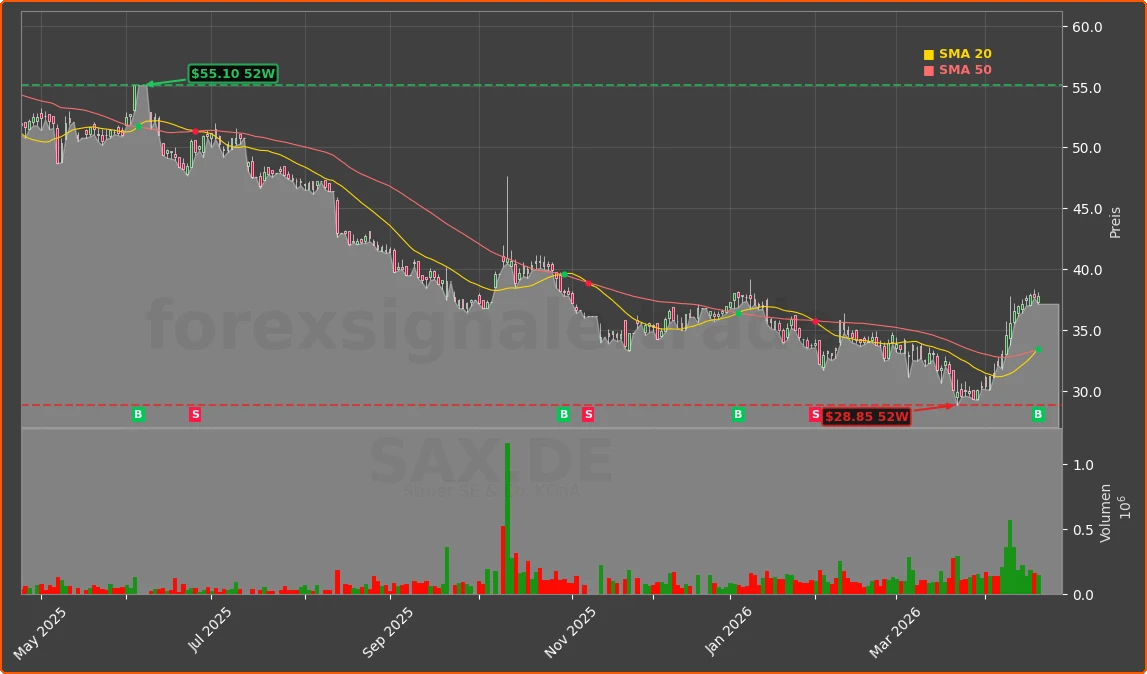The width and height of the screenshot is (1147, 674).
Task: Click the B buy marker just before Nov 2025
Action: click(x=563, y=415)
